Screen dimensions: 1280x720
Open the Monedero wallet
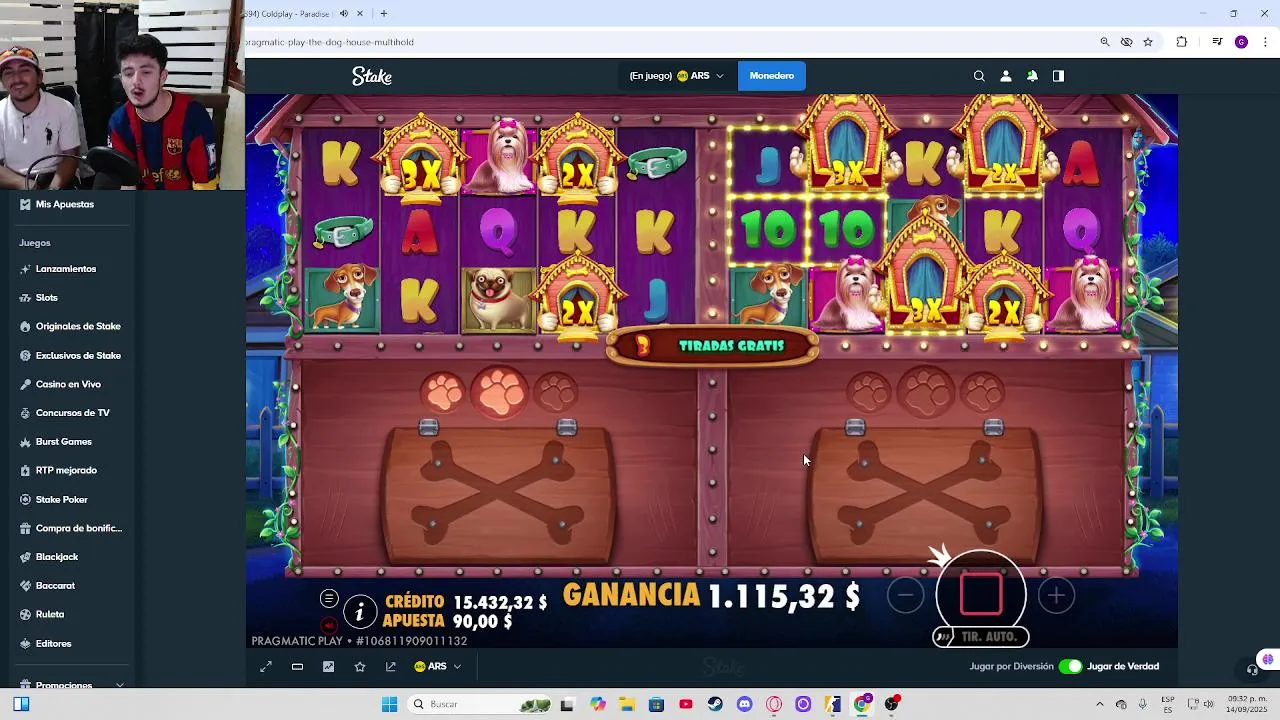(x=771, y=76)
